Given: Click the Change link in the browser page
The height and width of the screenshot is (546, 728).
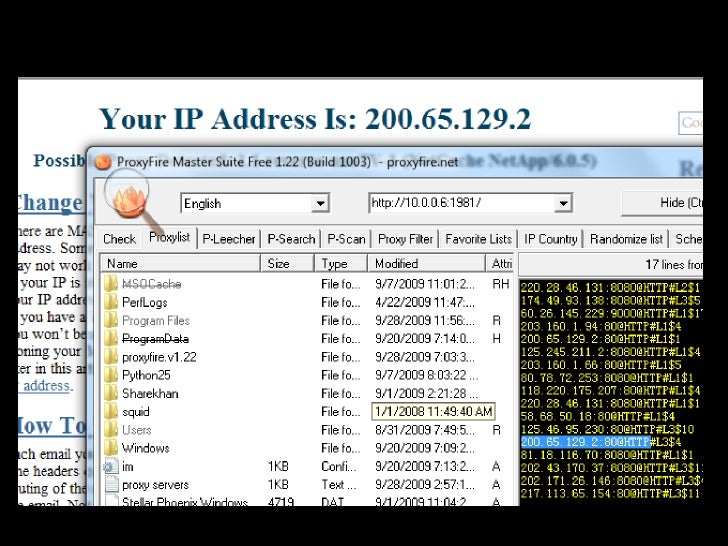Looking at the screenshot, I should 50,203.
